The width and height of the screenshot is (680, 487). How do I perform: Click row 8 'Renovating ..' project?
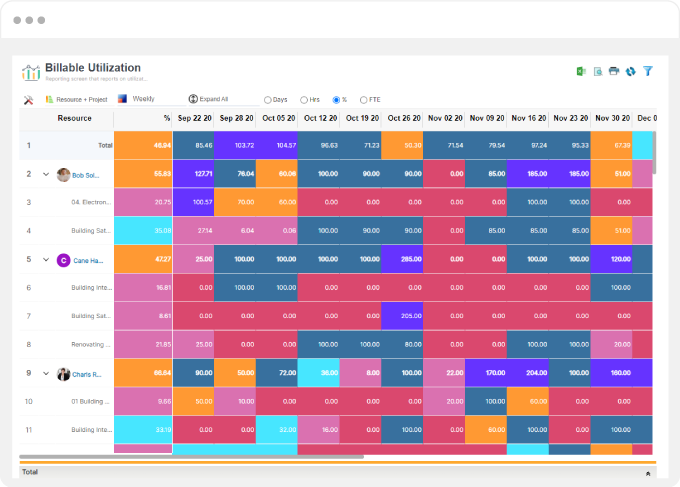91,344
